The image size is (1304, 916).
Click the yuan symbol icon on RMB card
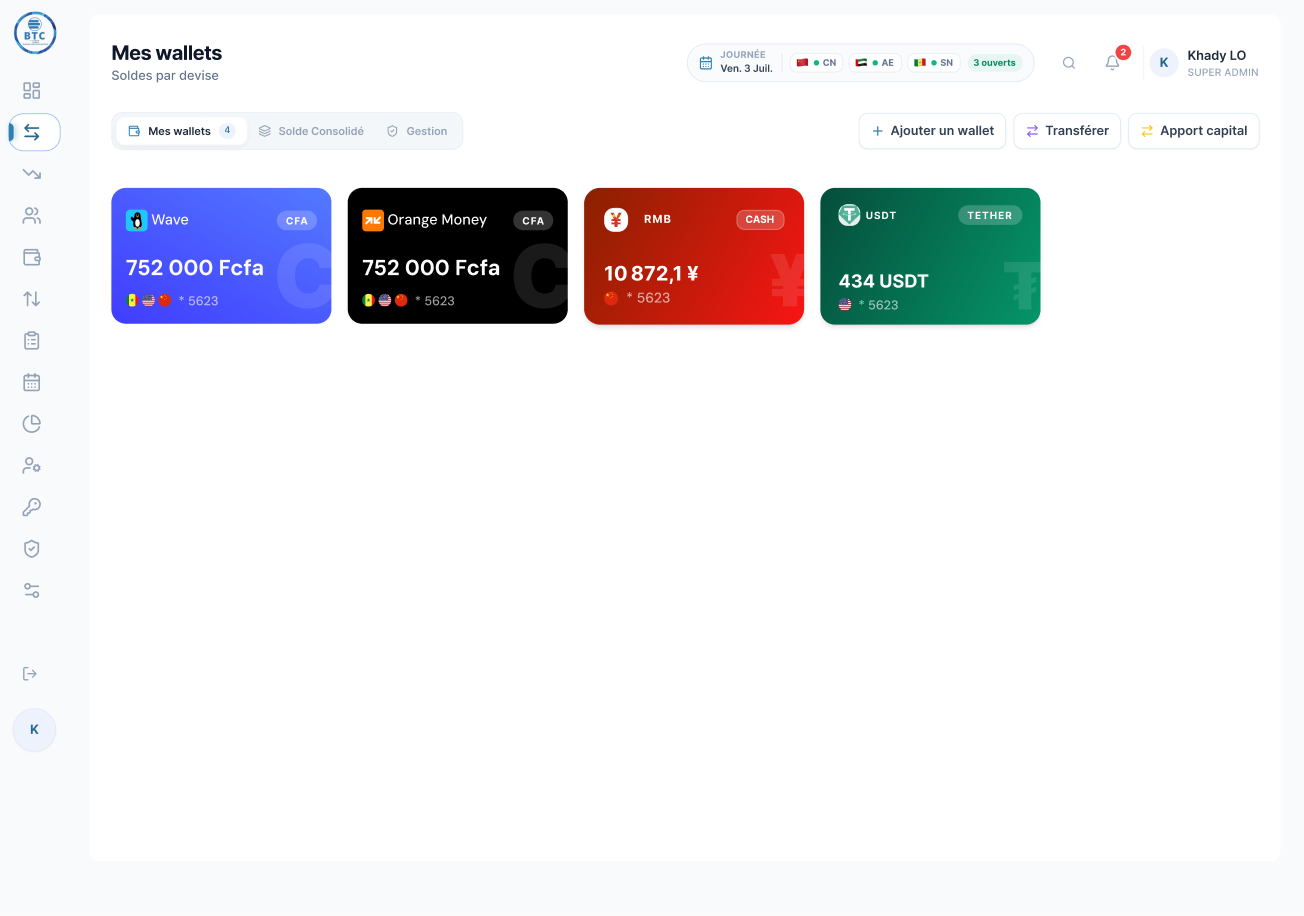coord(616,220)
